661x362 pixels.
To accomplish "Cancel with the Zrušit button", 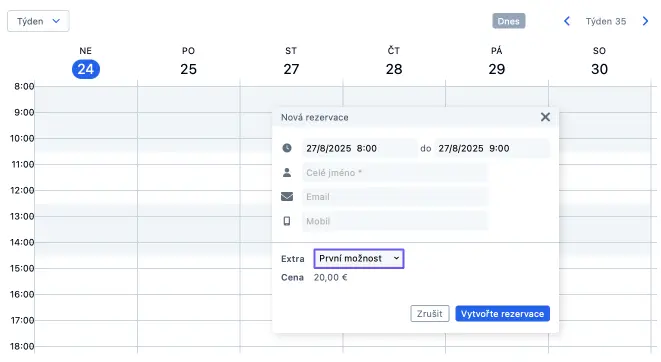I will tap(430, 314).
